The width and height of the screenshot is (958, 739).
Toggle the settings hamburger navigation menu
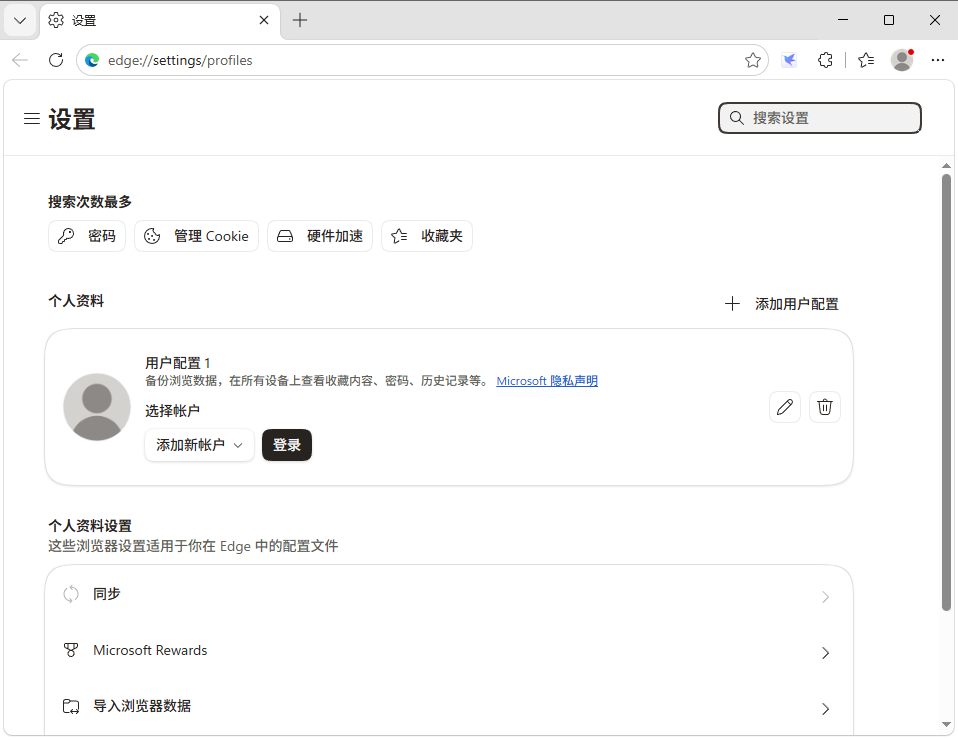(32, 118)
